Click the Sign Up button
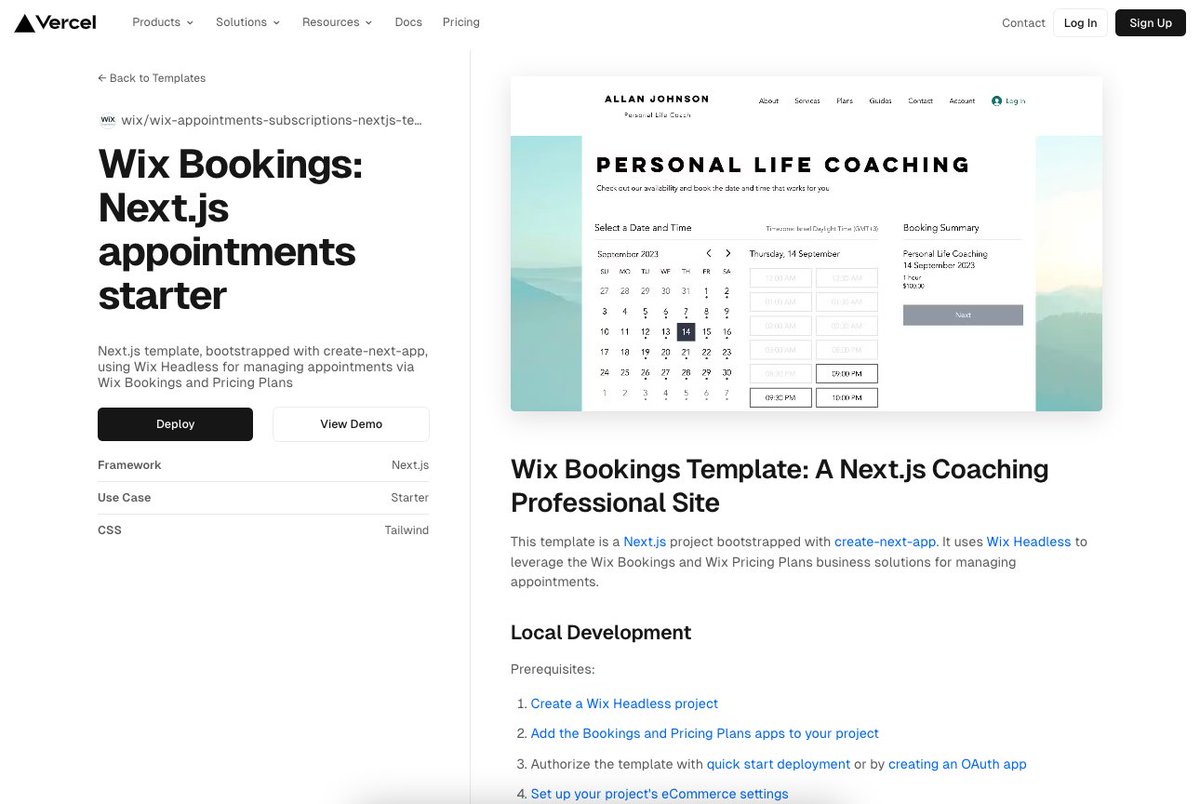 1150,23
